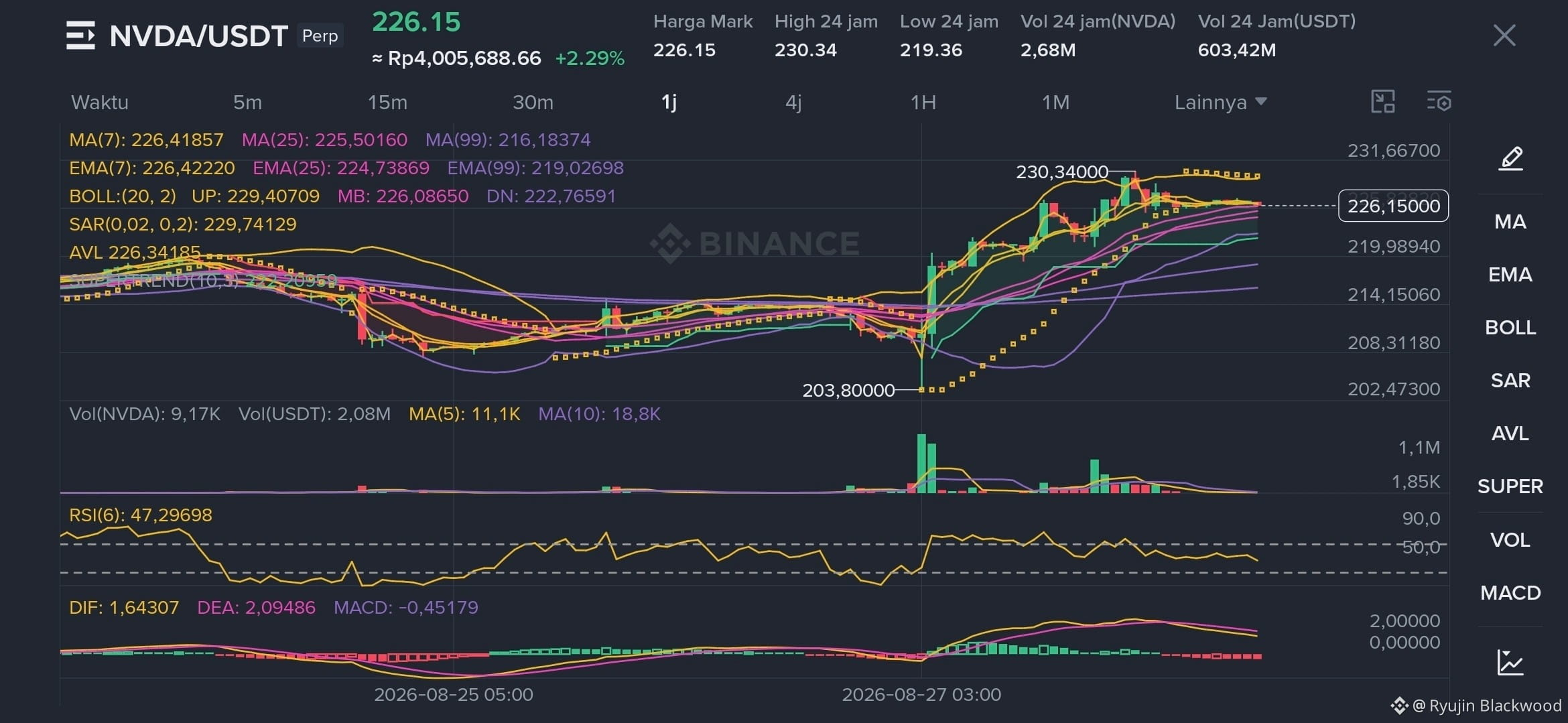
Task: Toggle the SAR indicator
Action: point(1510,381)
